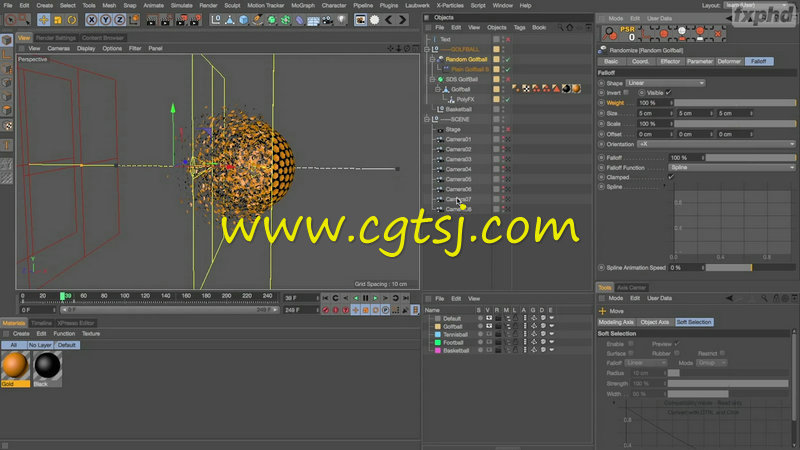The height and width of the screenshot is (450, 800).
Task: Click the live selection arrow tool
Action: (11, 20)
